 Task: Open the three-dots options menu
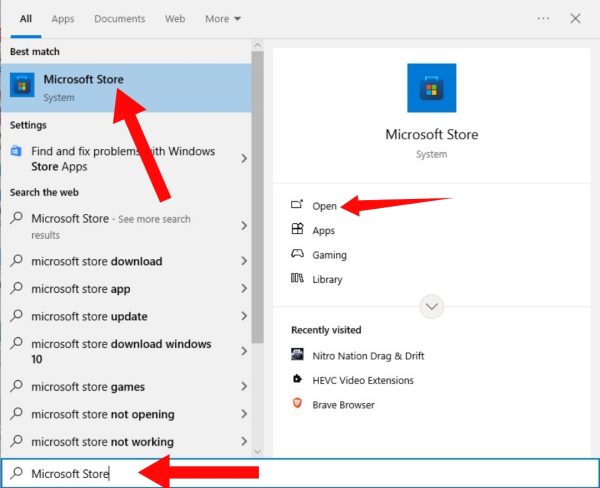click(543, 18)
